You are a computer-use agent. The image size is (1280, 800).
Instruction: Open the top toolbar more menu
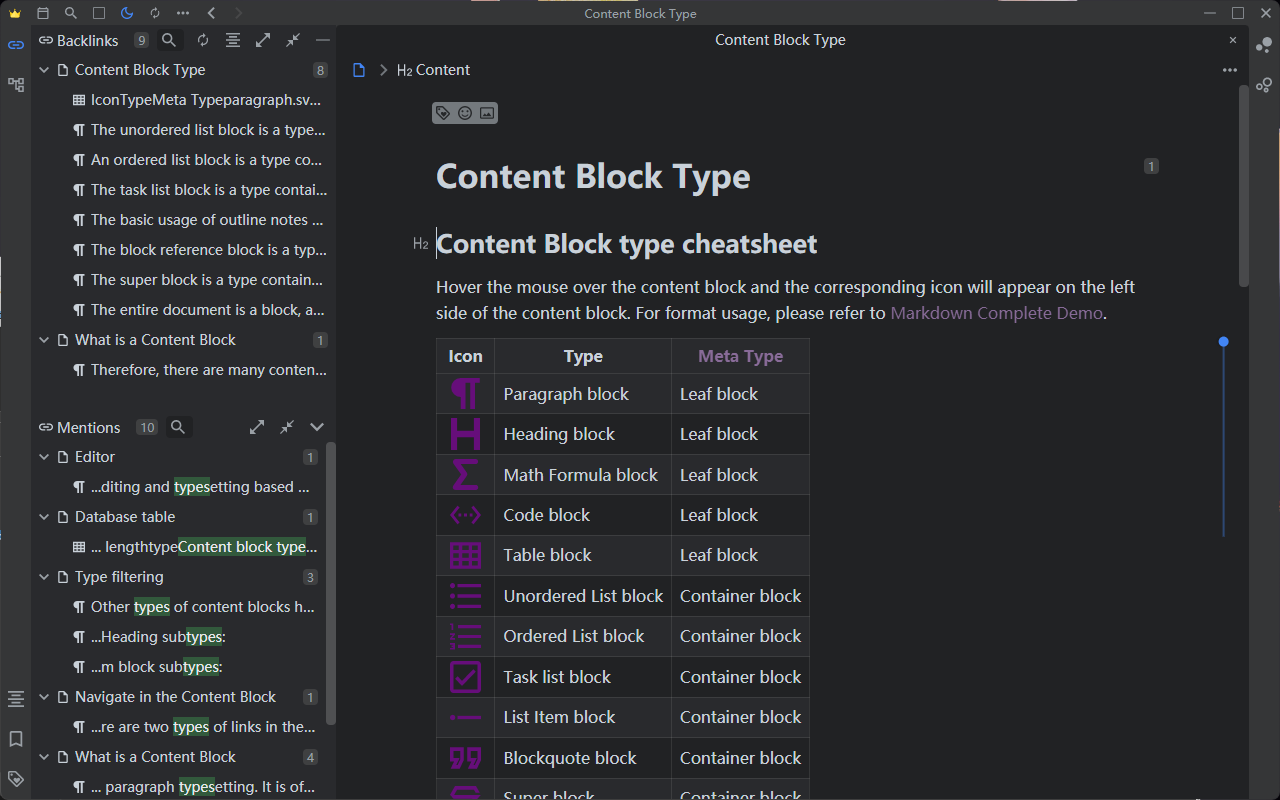click(182, 13)
